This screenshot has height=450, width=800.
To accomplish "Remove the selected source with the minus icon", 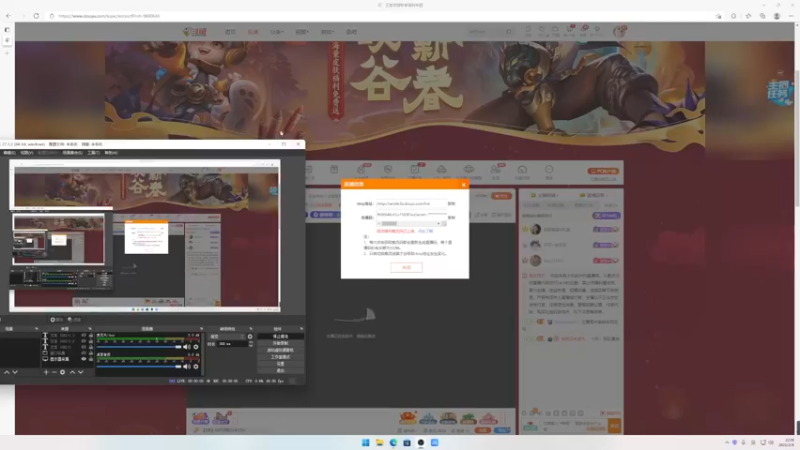I will [54, 372].
